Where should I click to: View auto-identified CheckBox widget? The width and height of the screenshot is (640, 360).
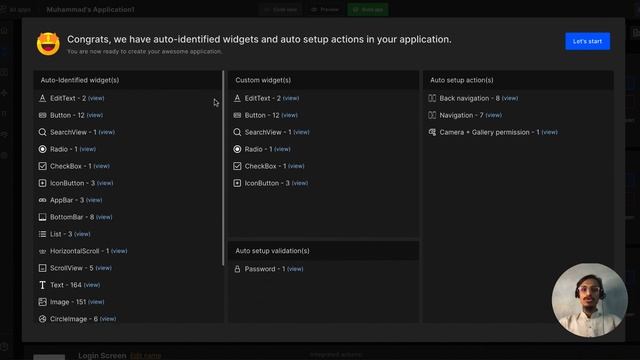click(102, 166)
